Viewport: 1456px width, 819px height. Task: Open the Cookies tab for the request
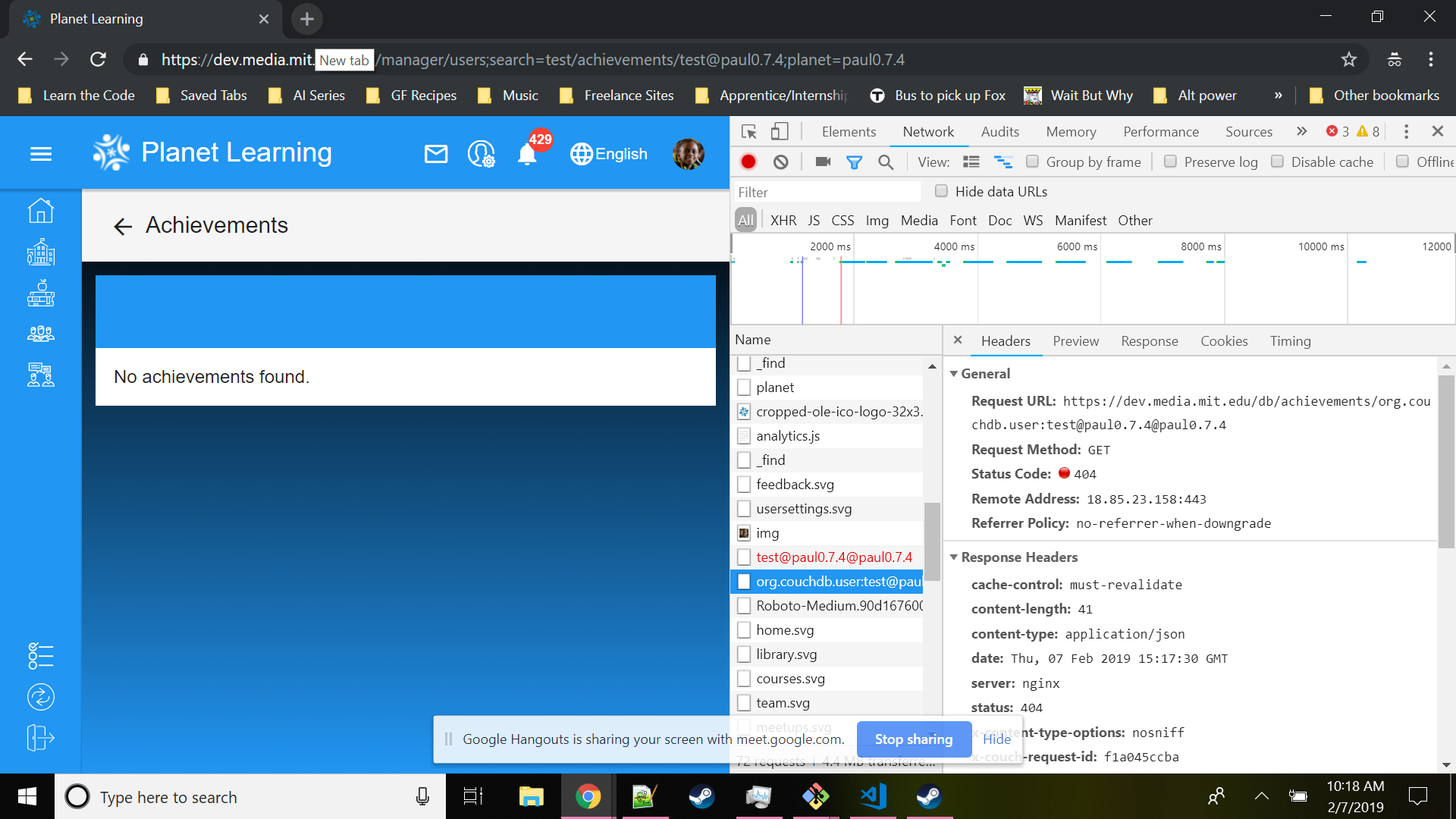1223,341
